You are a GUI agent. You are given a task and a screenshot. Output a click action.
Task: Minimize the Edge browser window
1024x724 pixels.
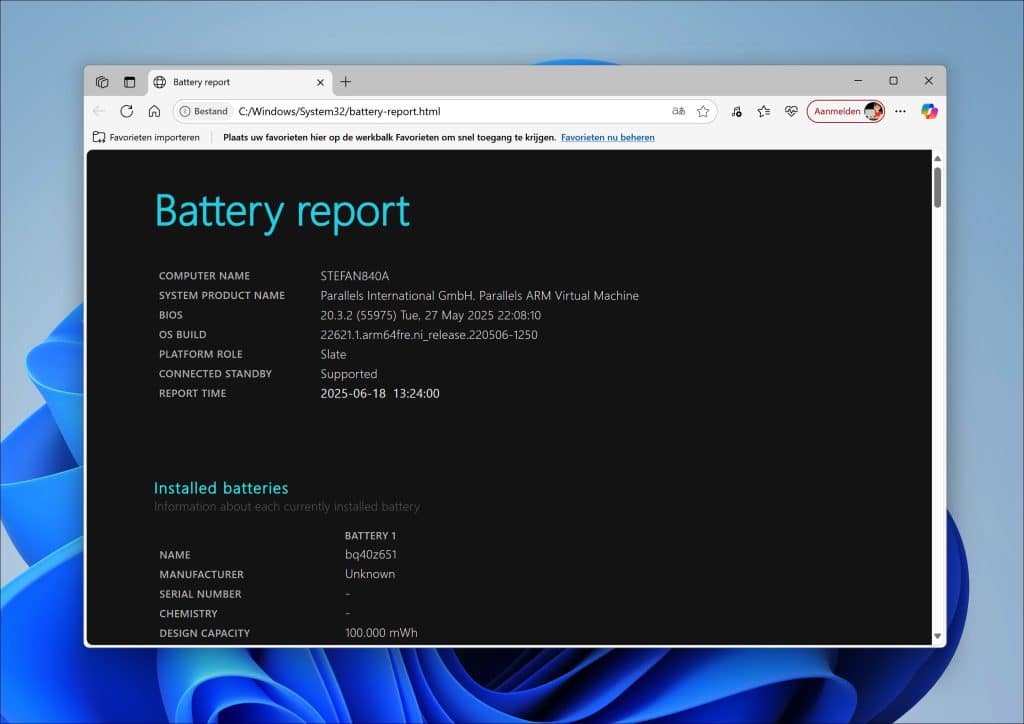[x=858, y=81]
